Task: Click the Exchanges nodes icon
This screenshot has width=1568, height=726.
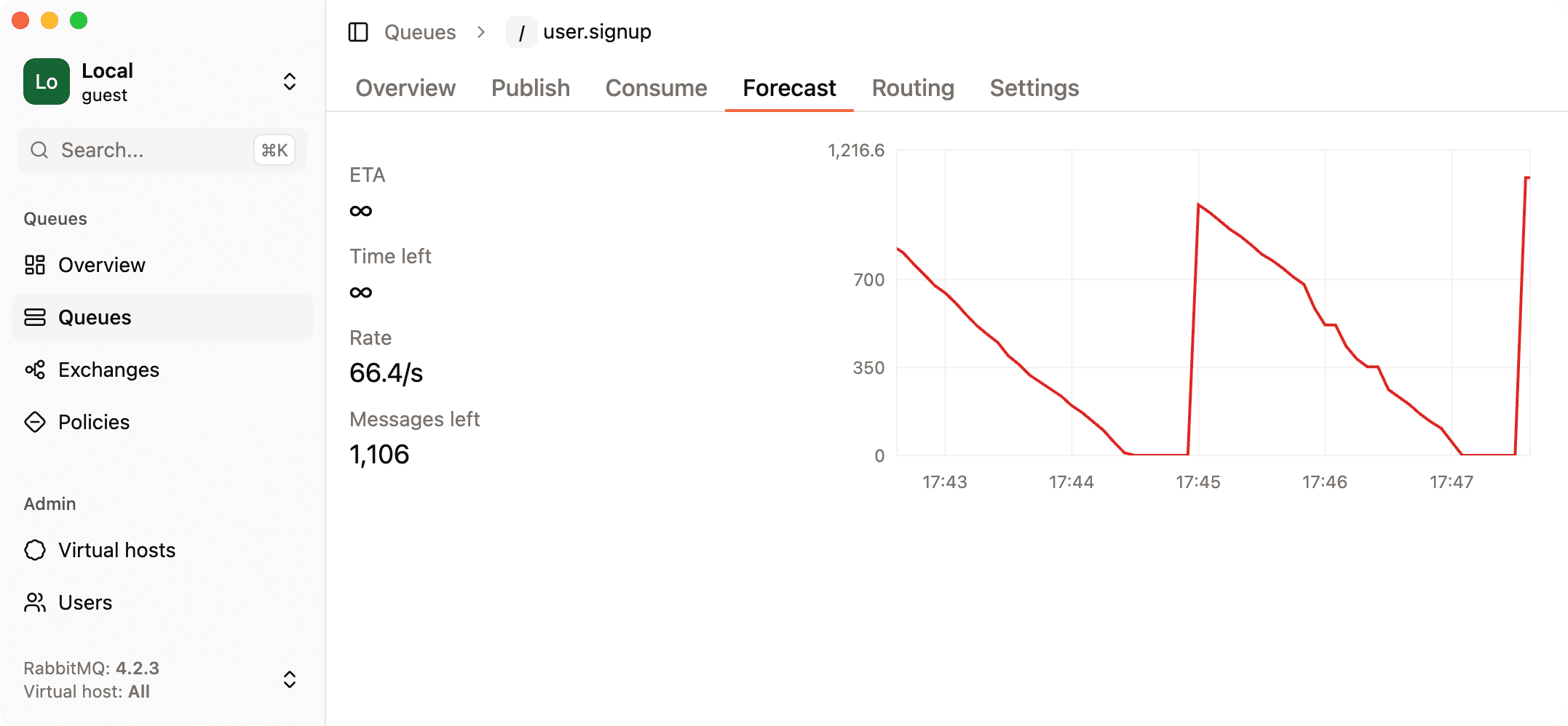Action: click(35, 370)
